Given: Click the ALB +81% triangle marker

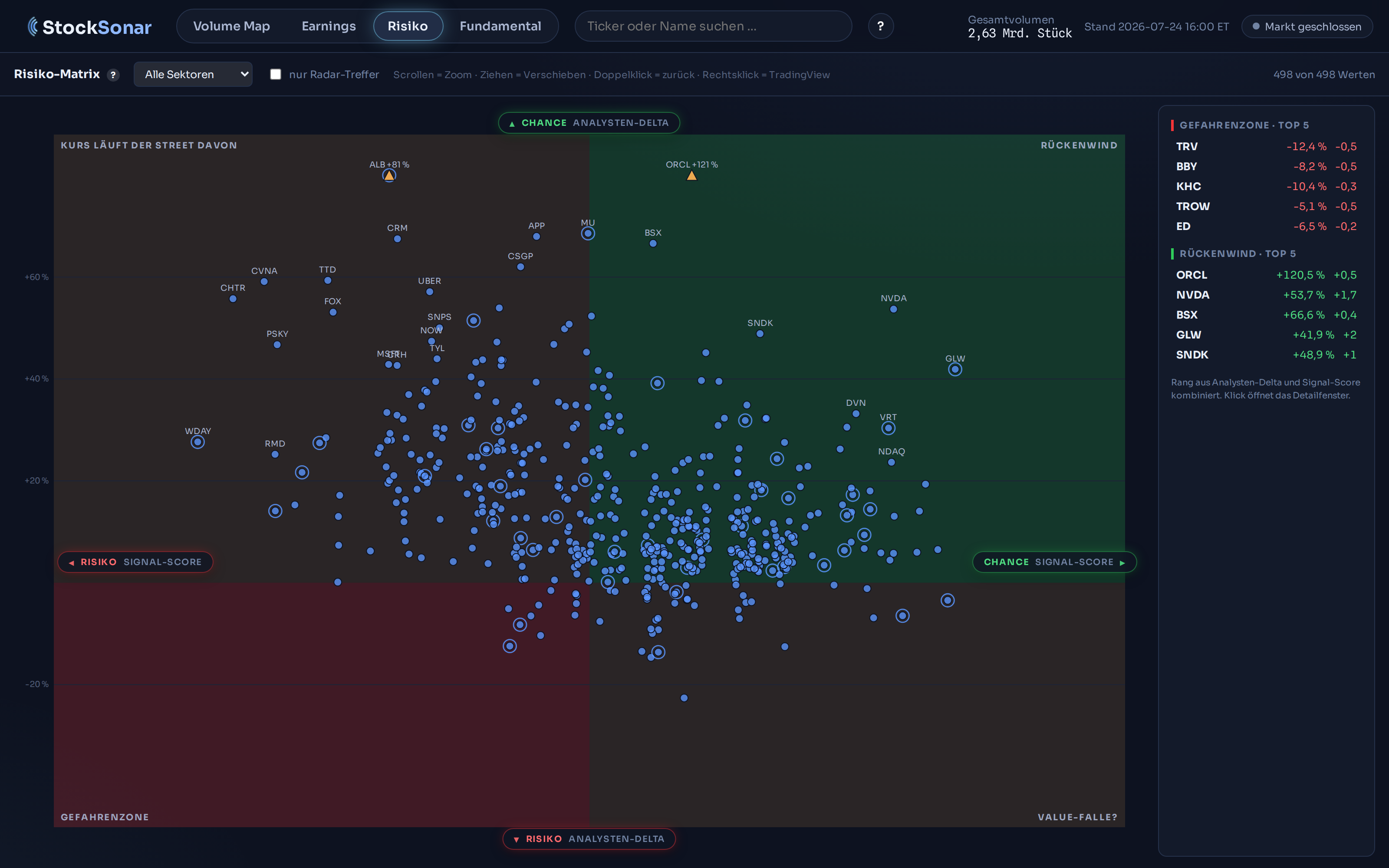Looking at the screenshot, I should tap(389, 176).
